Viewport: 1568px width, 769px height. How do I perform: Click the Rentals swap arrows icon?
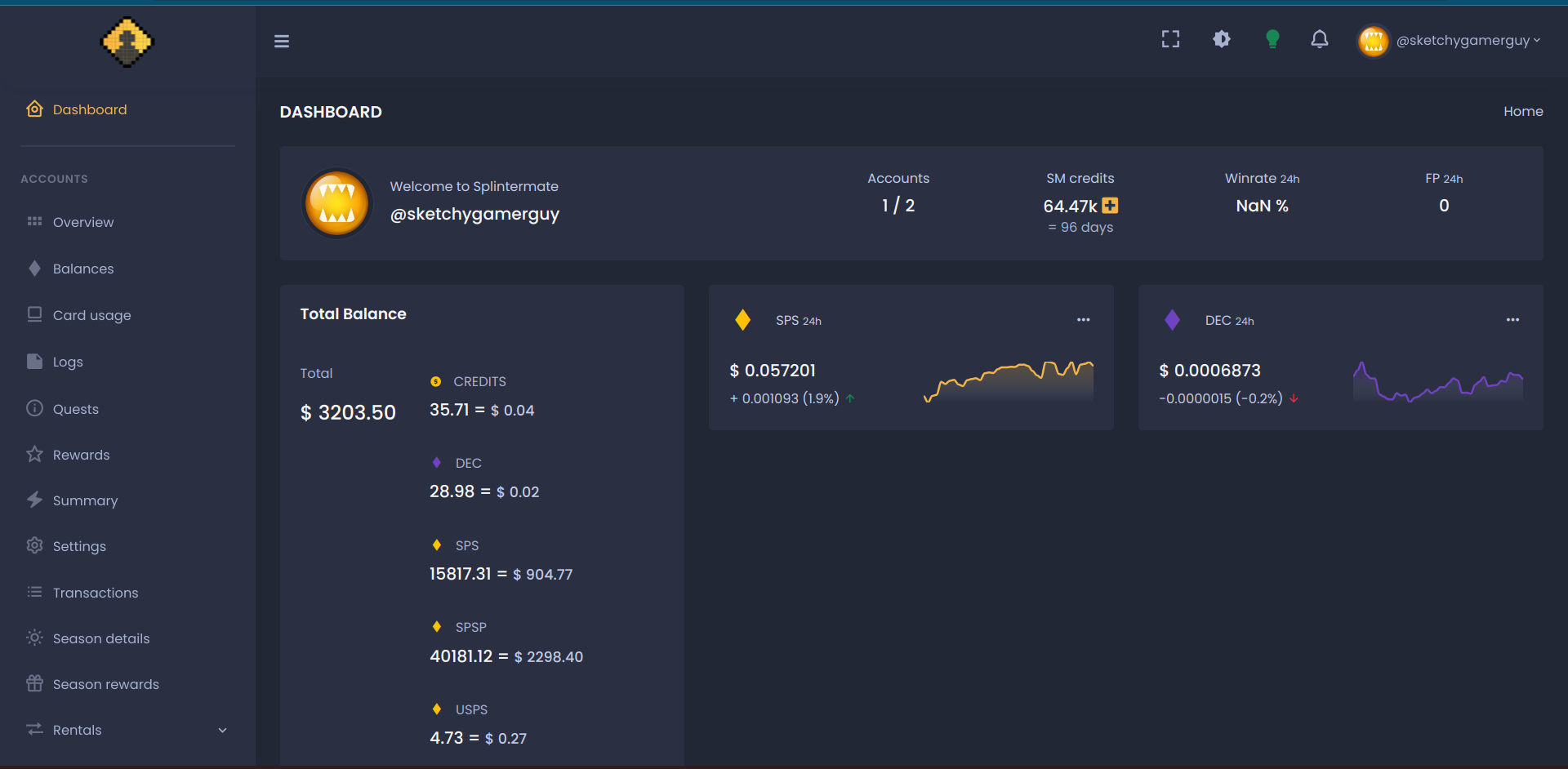coord(34,729)
